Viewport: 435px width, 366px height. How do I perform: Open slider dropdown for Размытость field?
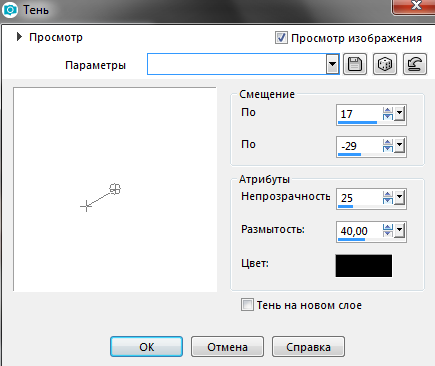coord(400,231)
